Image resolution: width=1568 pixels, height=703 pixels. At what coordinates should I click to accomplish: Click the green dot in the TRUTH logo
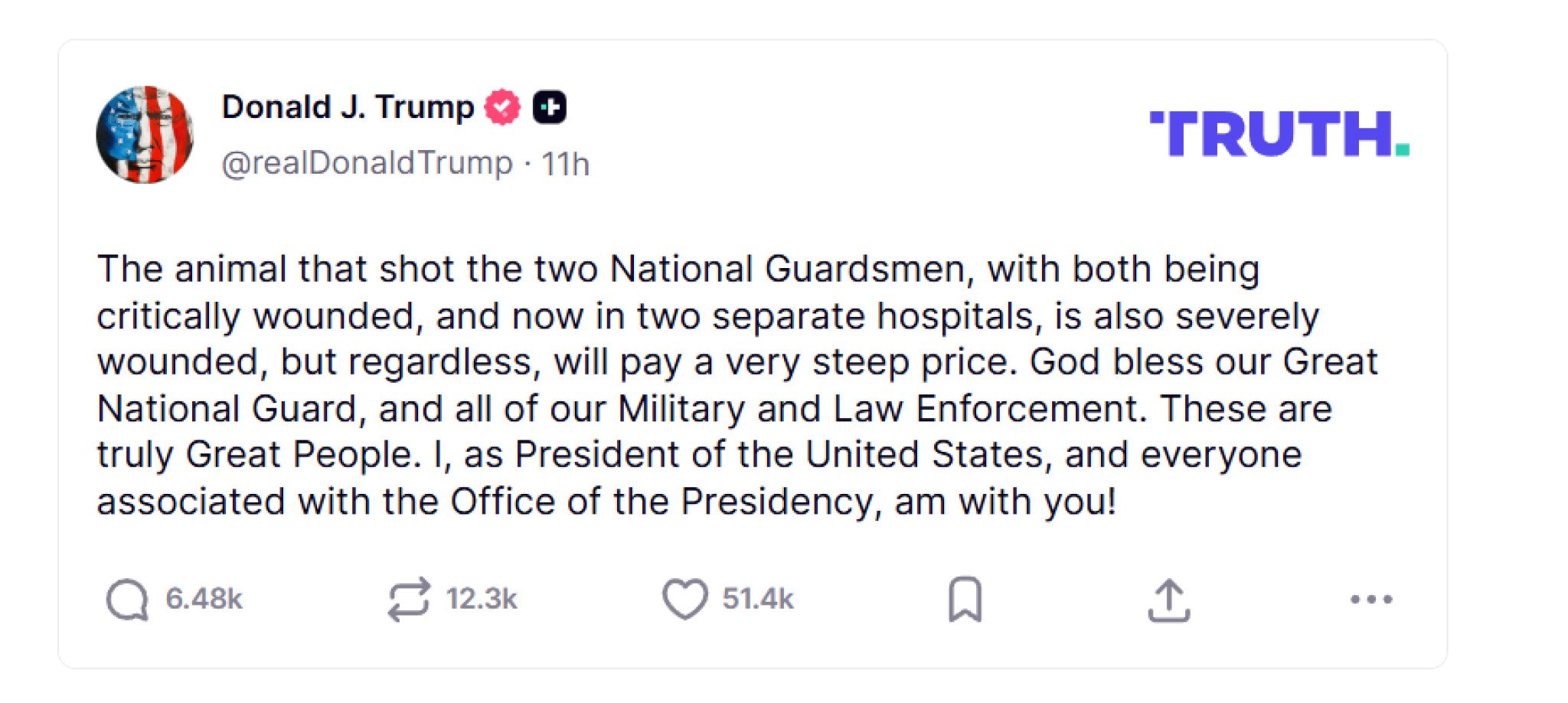(x=1402, y=149)
